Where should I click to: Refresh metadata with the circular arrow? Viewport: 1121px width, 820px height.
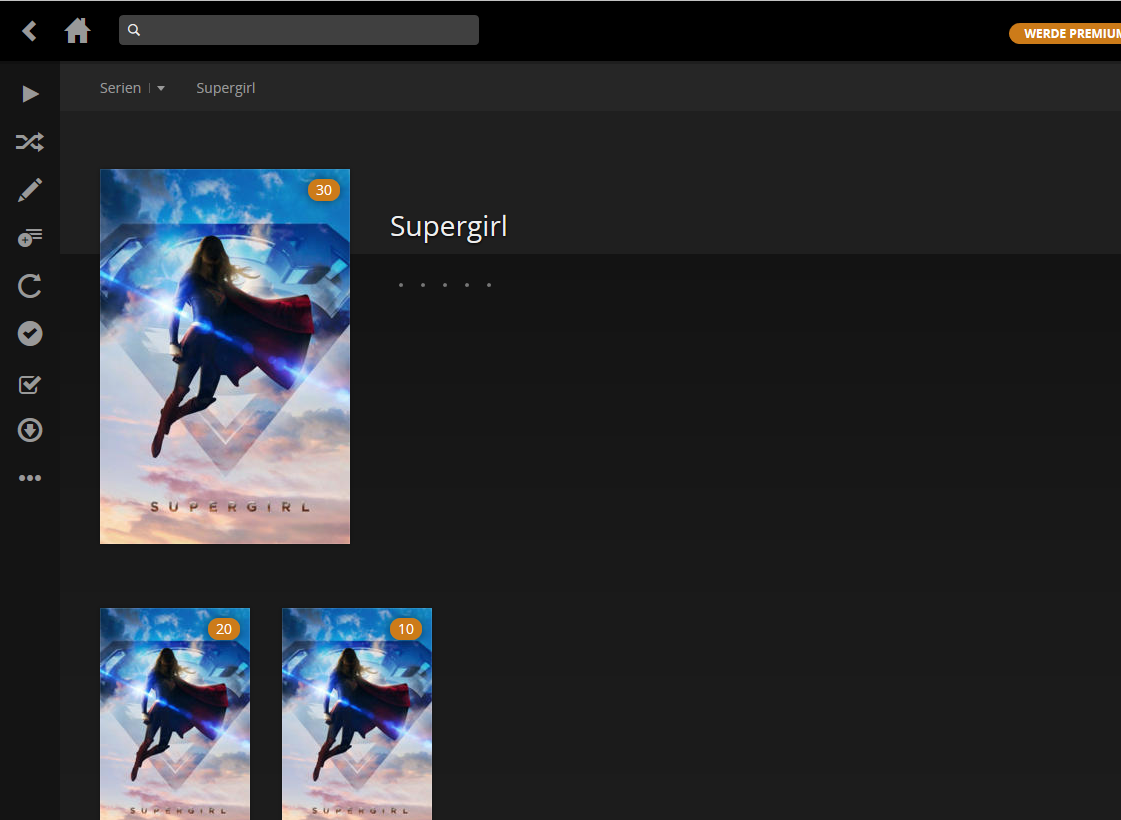(x=30, y=286)
